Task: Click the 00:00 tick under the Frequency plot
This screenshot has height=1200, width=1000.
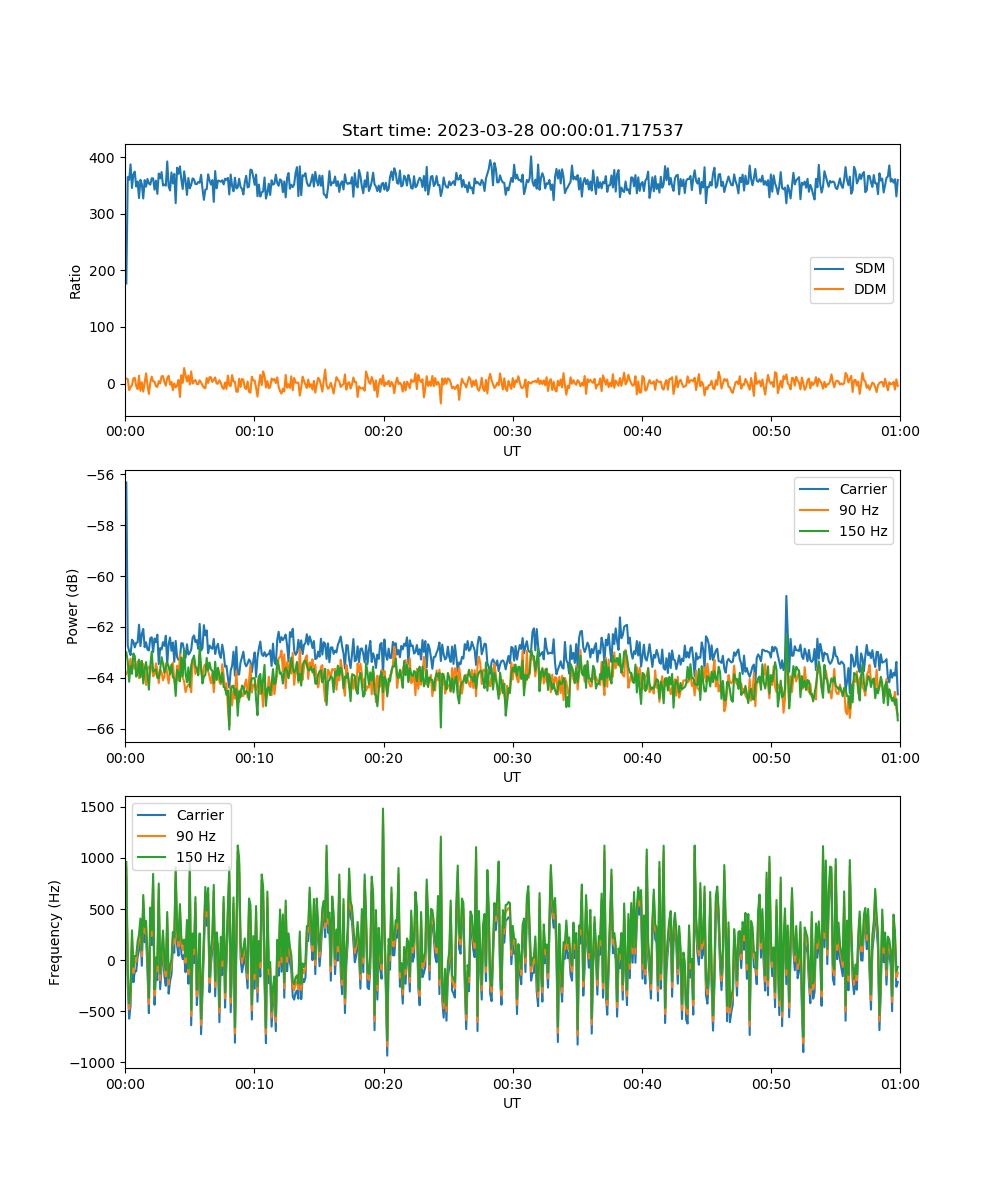Action: tap(125, 1083)
